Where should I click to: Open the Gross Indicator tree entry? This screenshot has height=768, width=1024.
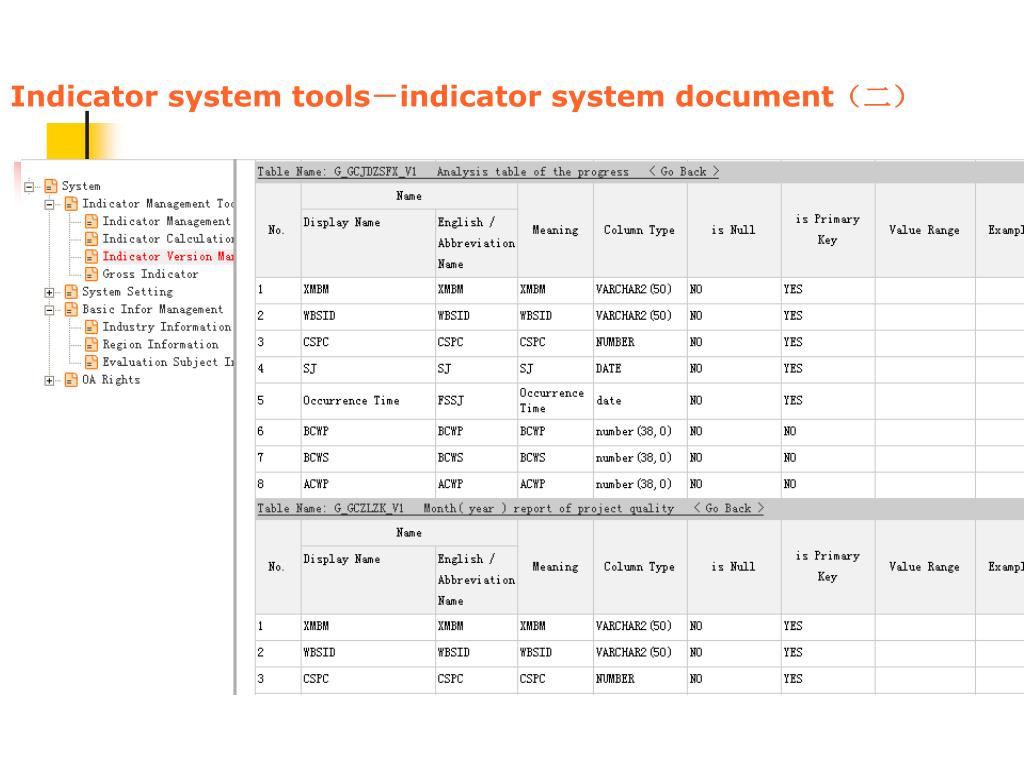[x=150, y=274]
